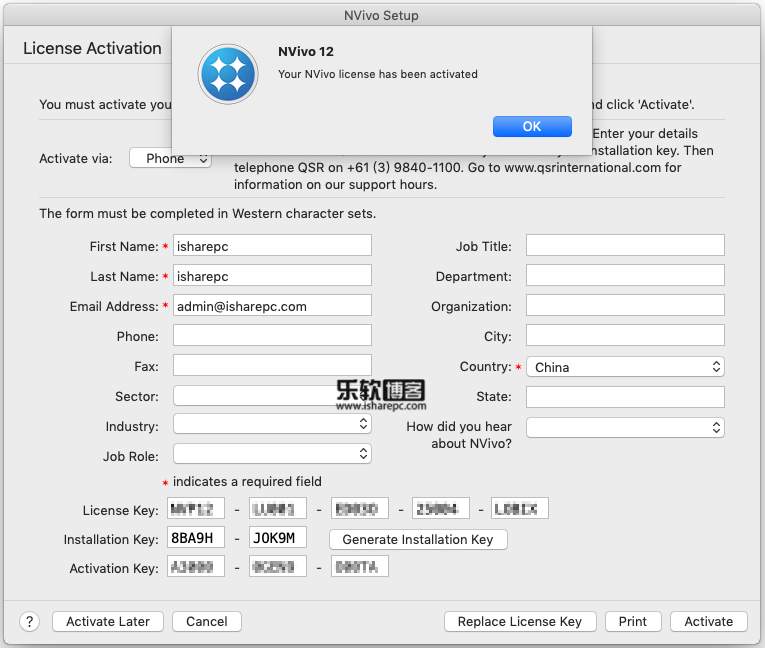
Task: Click the State input field
Action: pos(625,397)
